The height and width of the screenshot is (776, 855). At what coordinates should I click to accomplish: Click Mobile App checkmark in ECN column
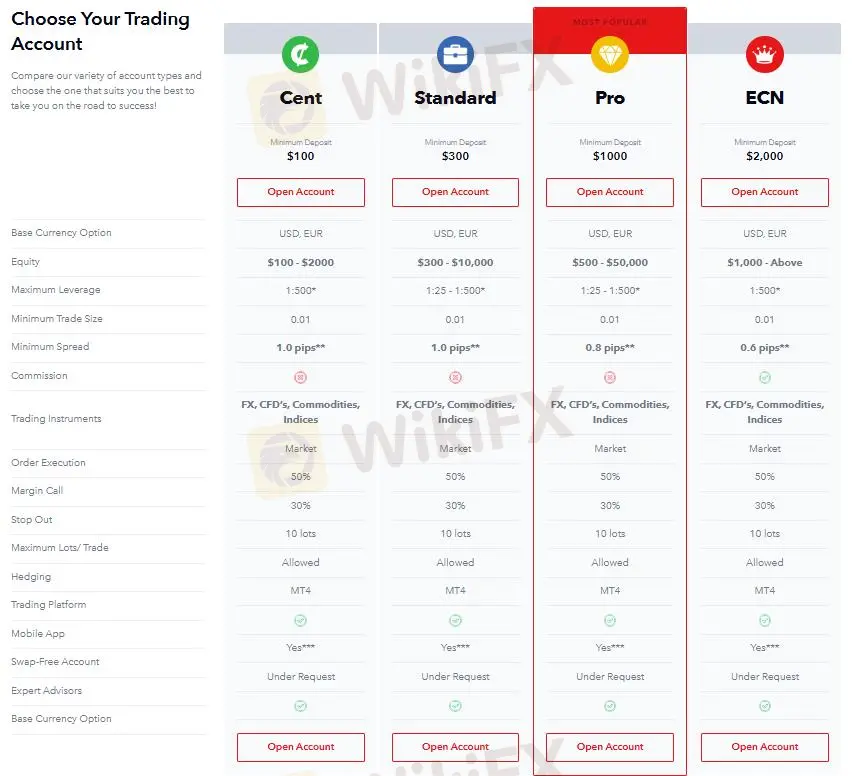pos(765,620)
